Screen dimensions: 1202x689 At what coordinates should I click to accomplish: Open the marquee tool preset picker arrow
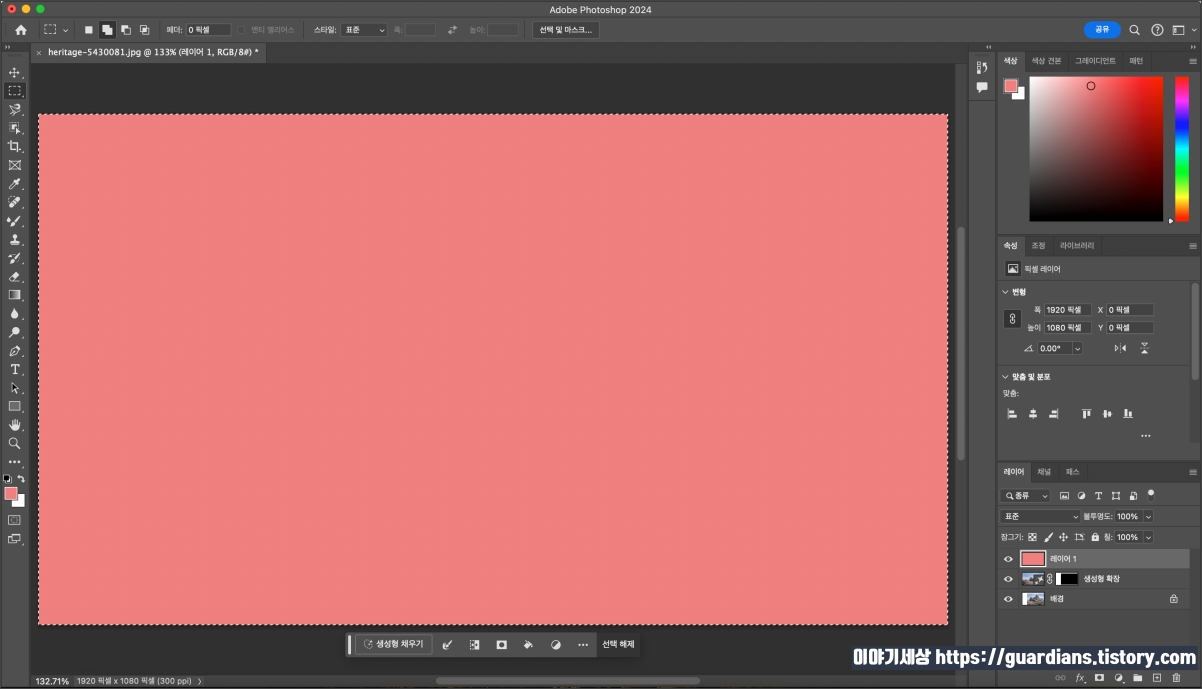coord(65,31)
